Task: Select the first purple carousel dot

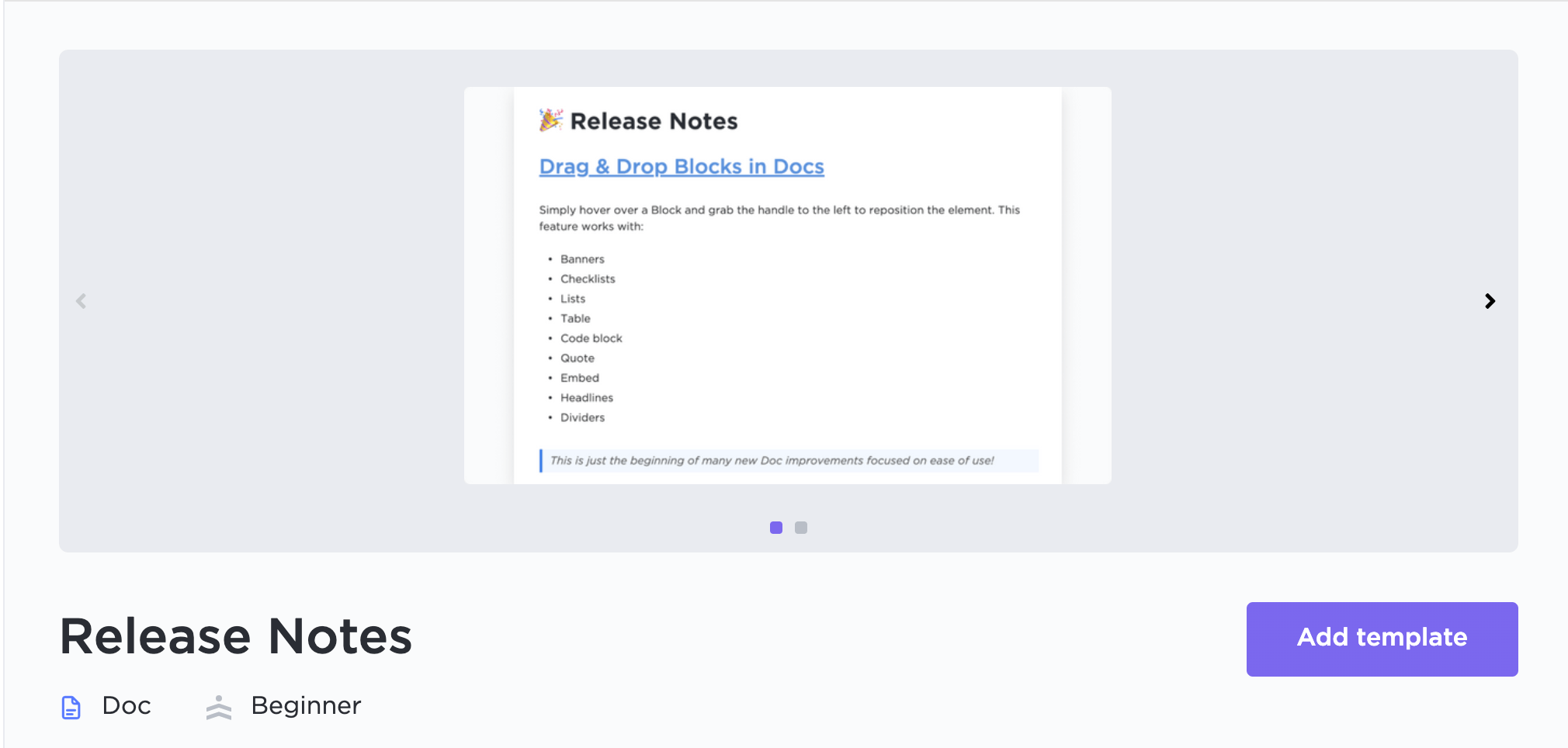Action: click(x=776, y=528)
